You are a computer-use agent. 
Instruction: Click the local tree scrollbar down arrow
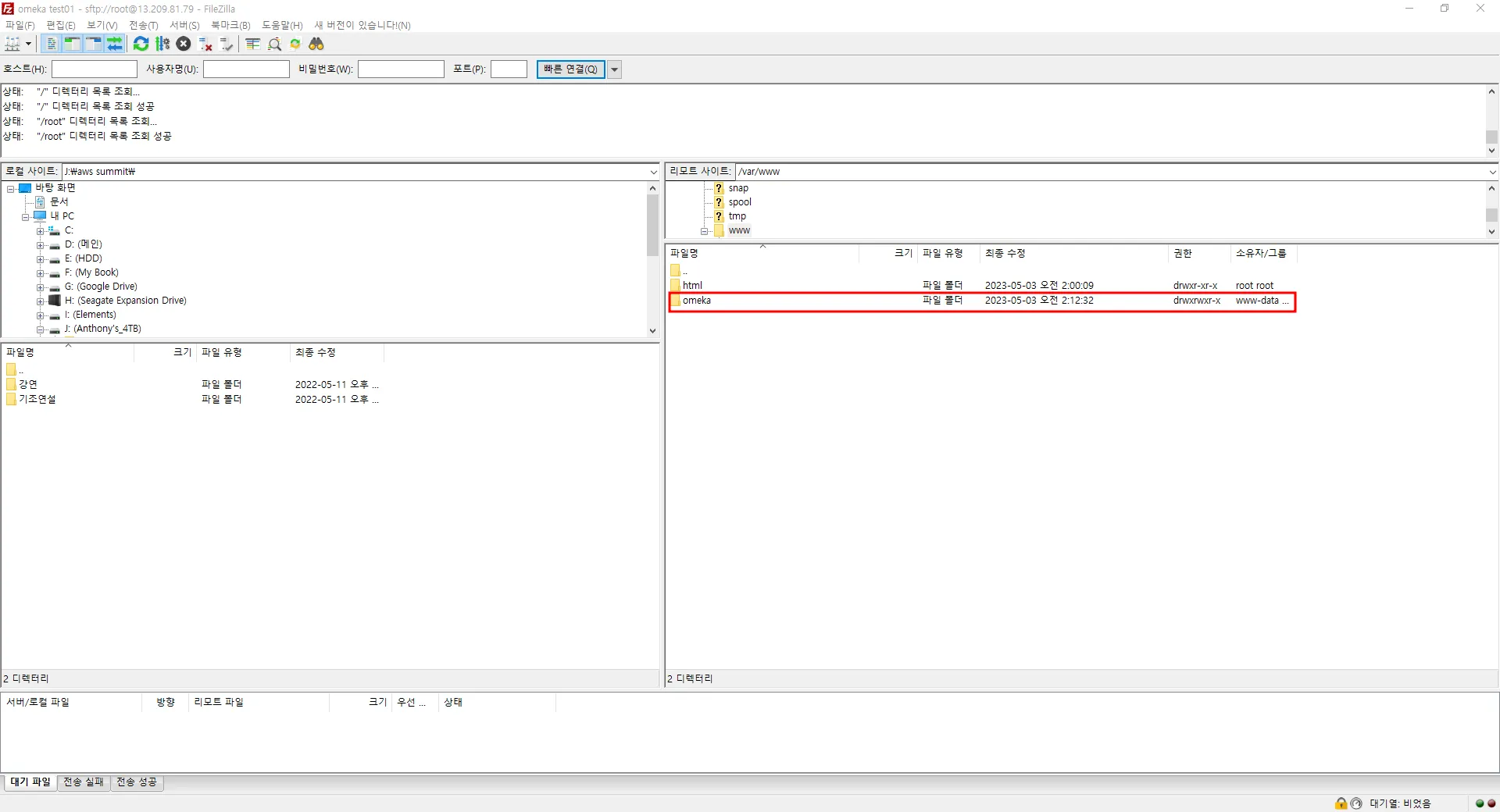(653, 331)
